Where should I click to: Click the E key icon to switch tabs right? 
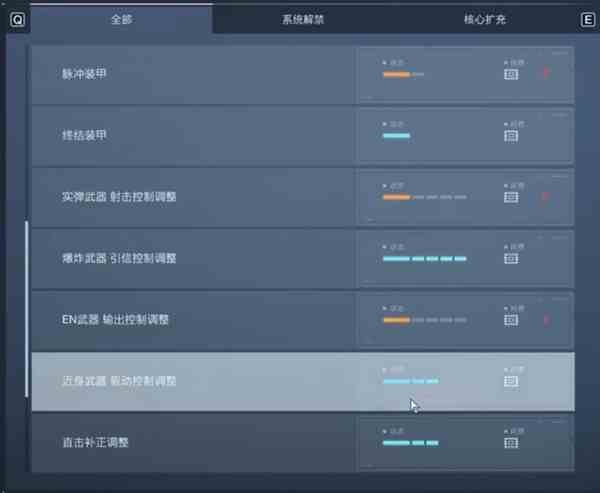point(588,20)
